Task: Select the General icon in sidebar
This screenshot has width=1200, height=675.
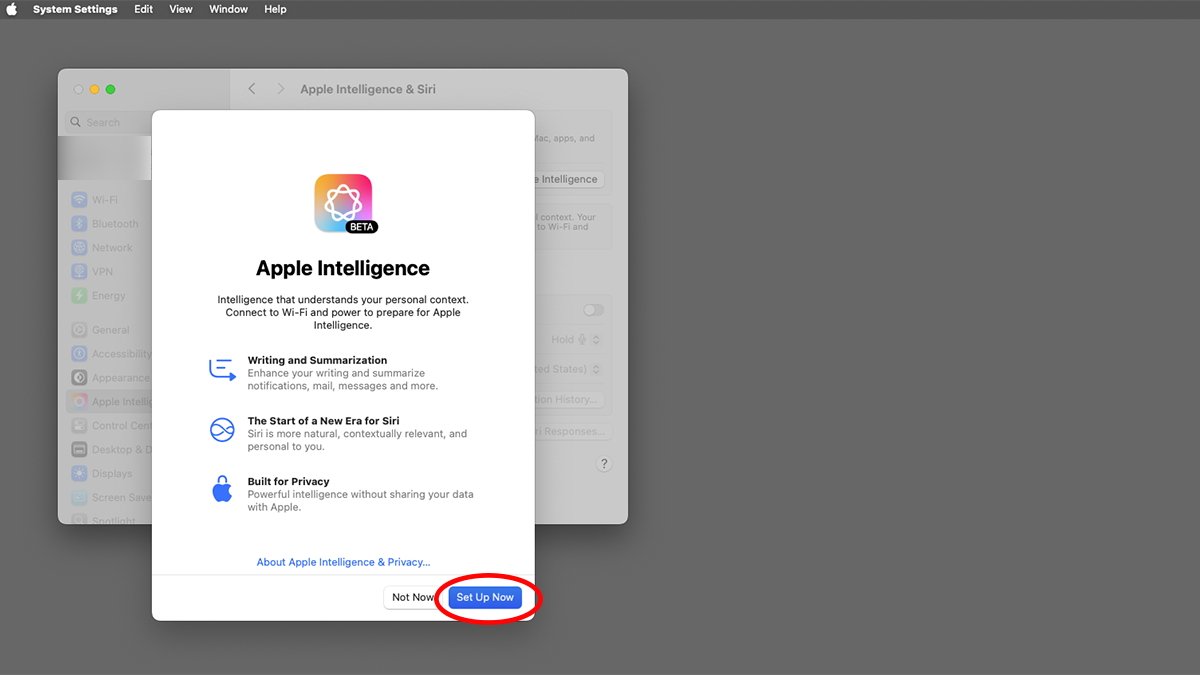Action: pos(79,329)
